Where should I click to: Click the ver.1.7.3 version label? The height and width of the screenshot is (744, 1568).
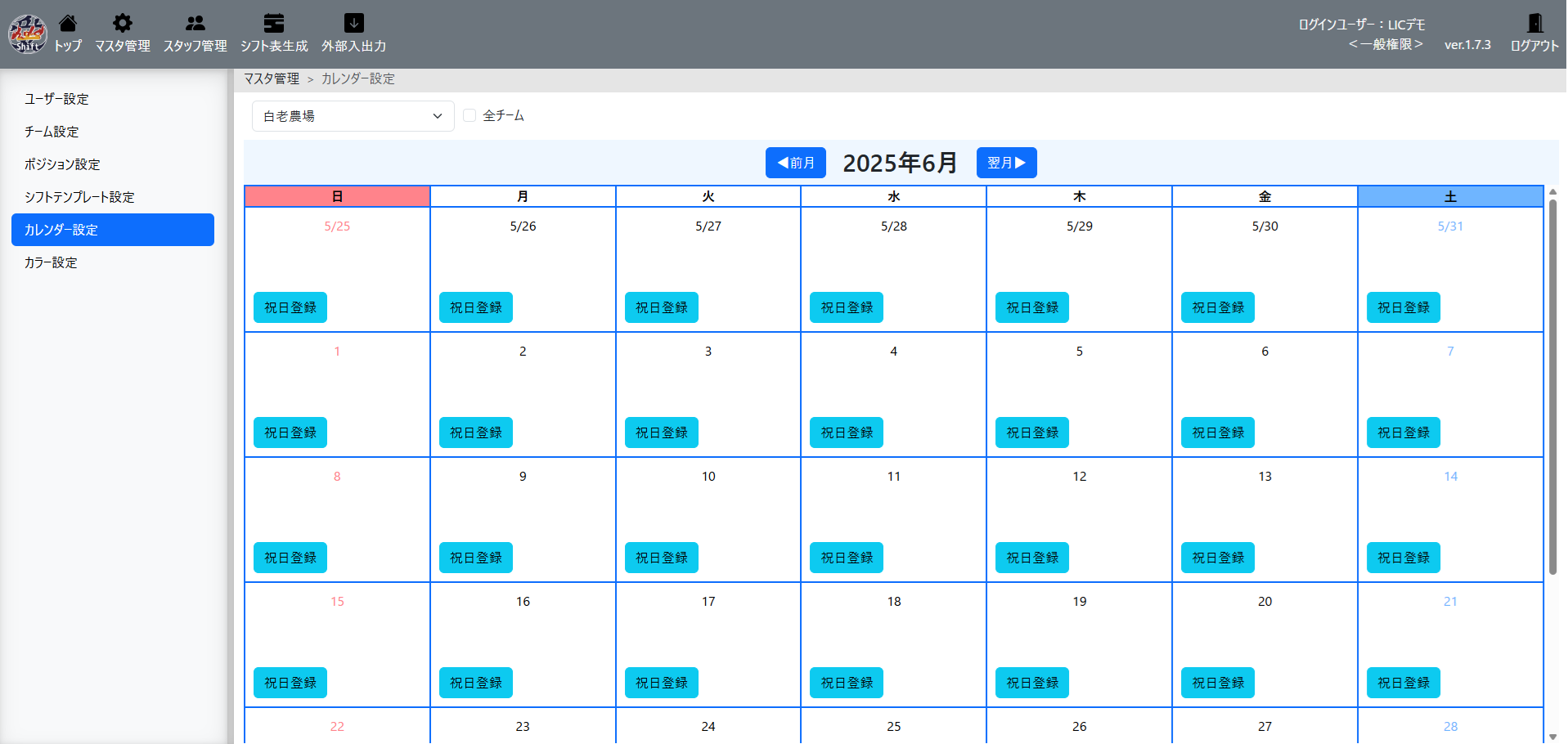[x=1467, y=45]
